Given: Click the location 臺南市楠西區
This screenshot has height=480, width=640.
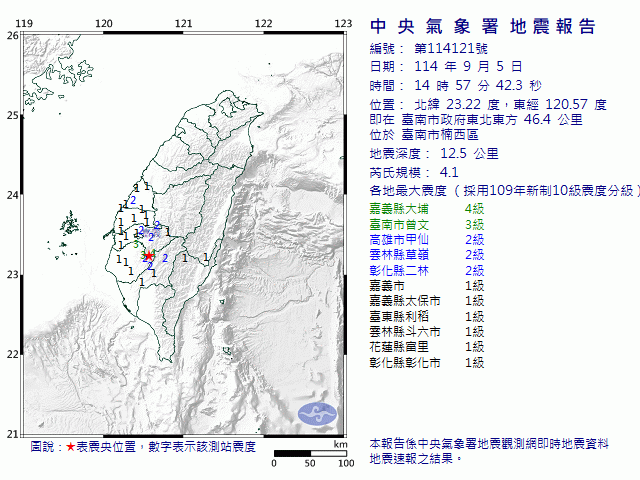Looking at the screenshot, I should [440, 135].
